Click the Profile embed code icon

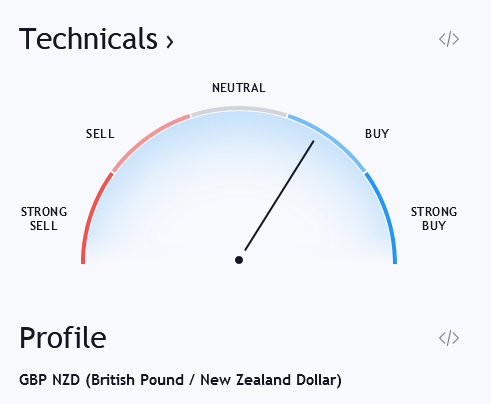point(449,338)
